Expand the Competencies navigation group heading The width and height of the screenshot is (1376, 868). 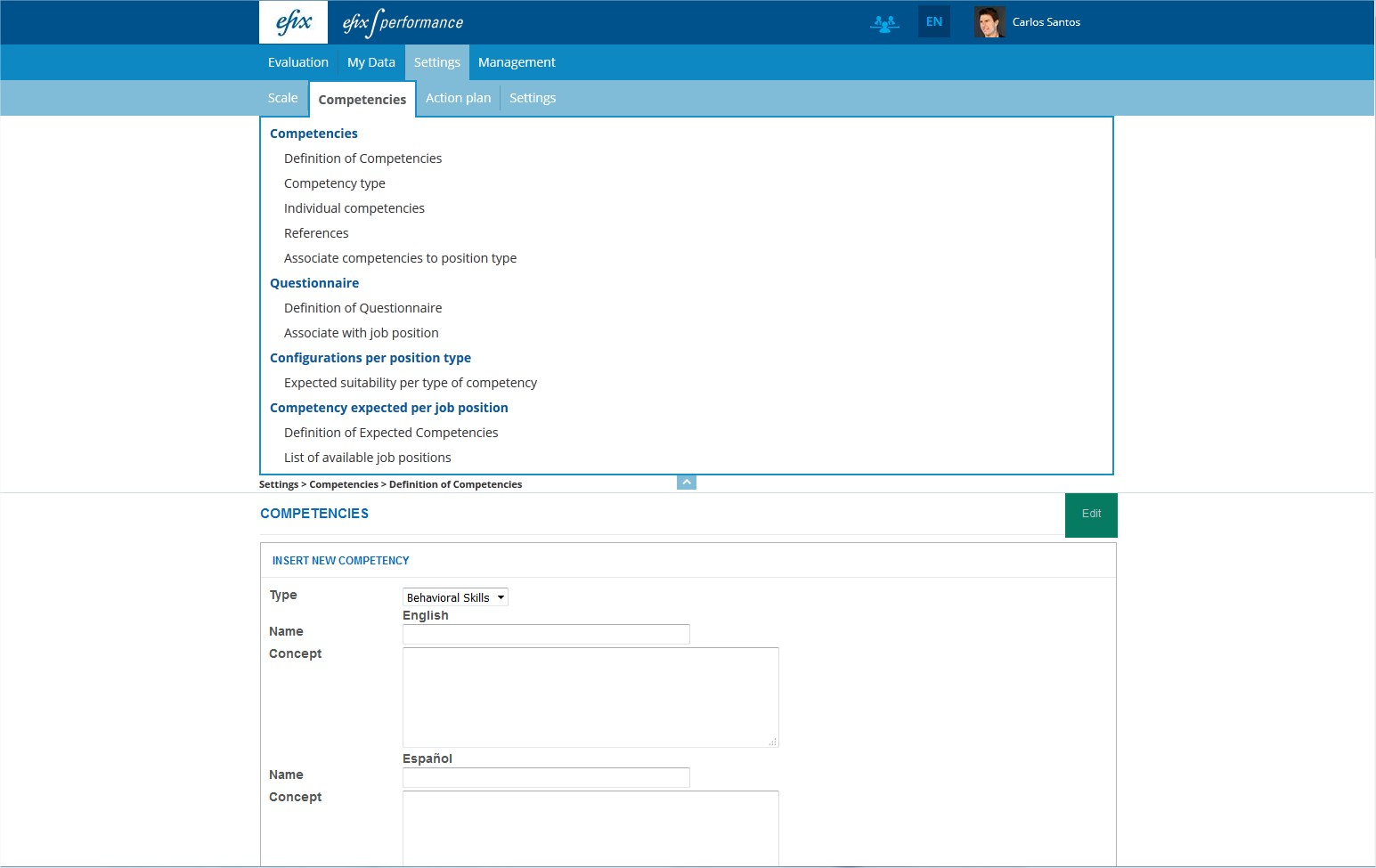tap(313, 133)
